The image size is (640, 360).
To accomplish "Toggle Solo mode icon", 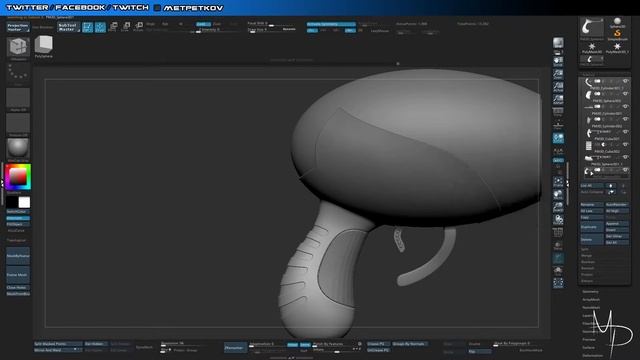I will point(558,271).
